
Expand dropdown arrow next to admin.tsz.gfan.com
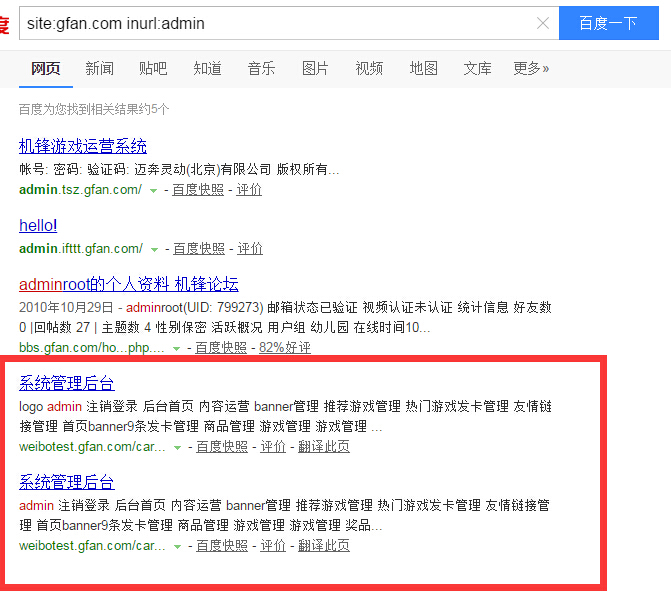(x=153, y=190)
